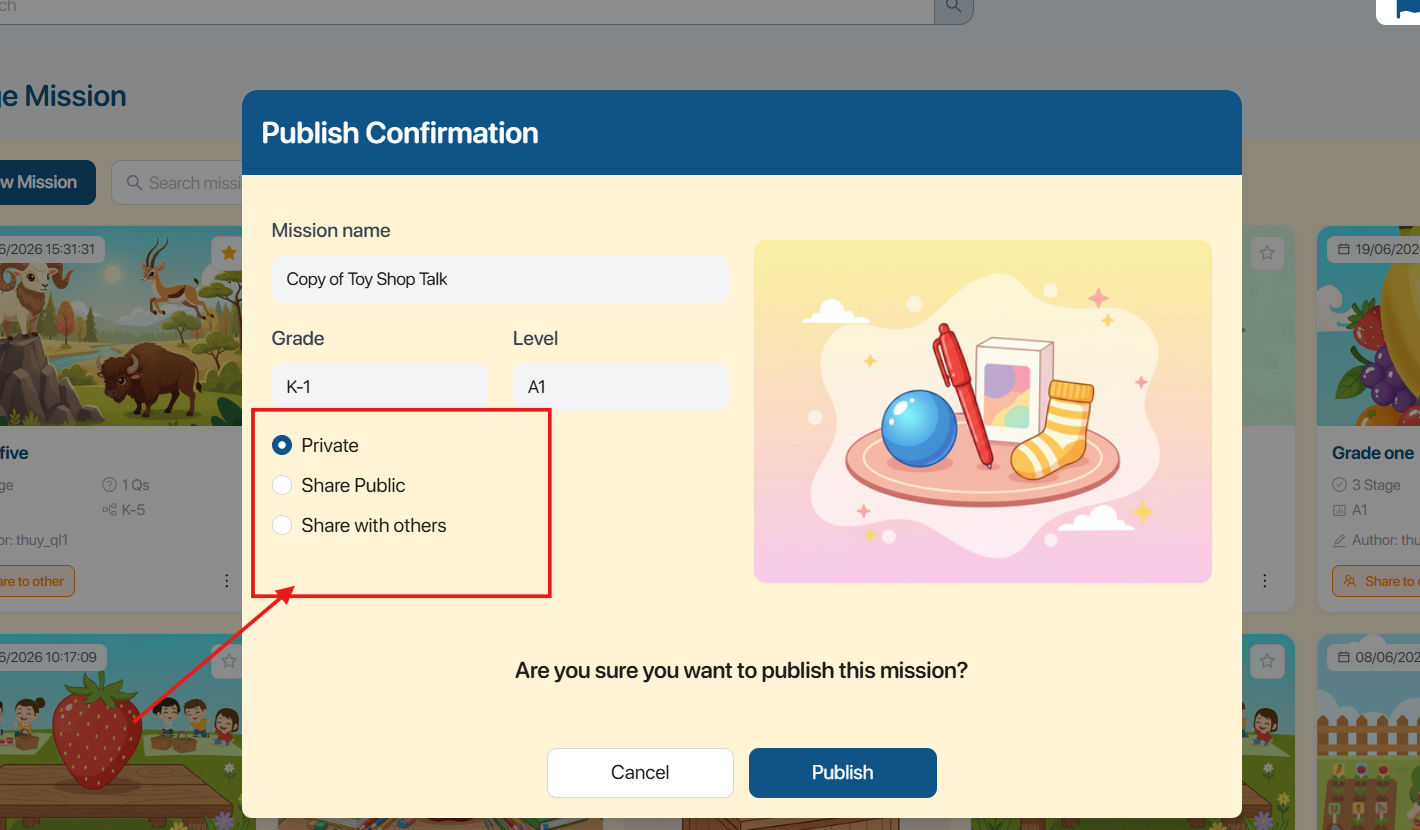Open three-dot menu on animal mission card
The width and height of the screenshot is (1420, 830).
pyautogui.click(x=227, y=581)
